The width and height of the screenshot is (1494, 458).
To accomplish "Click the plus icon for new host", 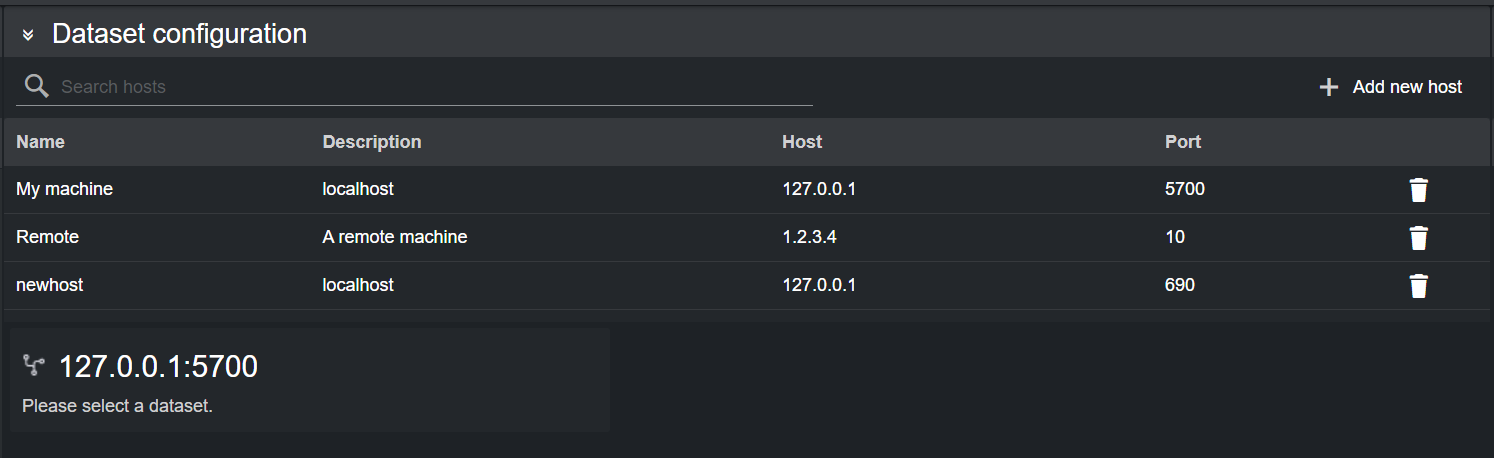I will (x=1329, y=88).
